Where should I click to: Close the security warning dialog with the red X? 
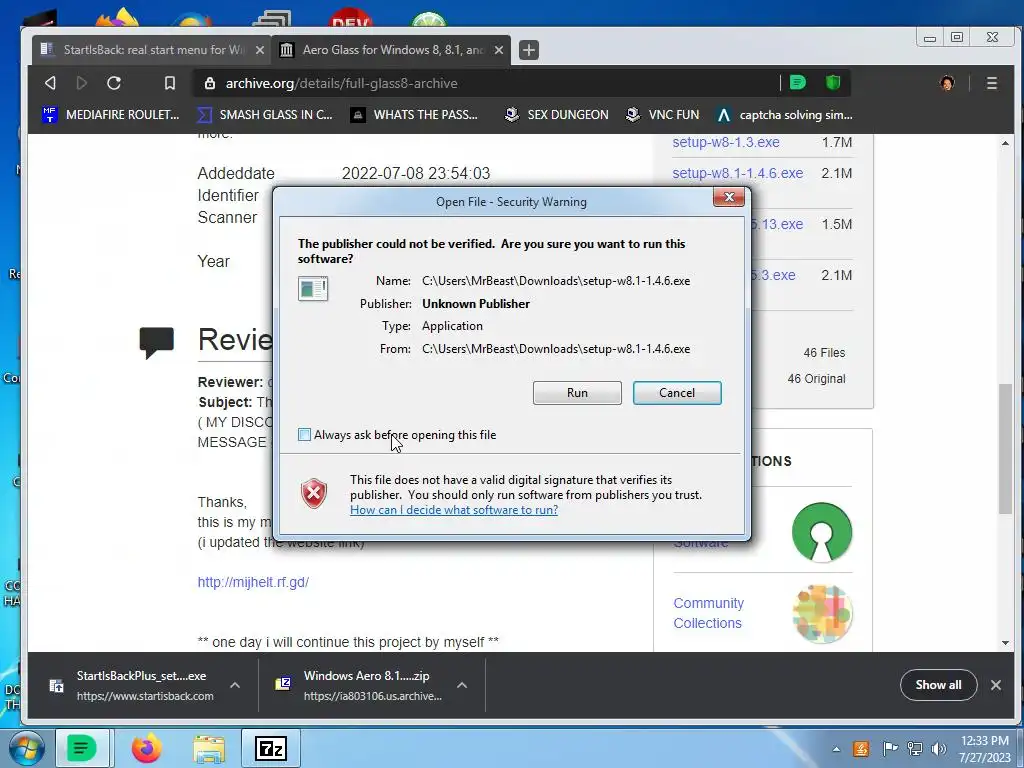coord(729,197)
